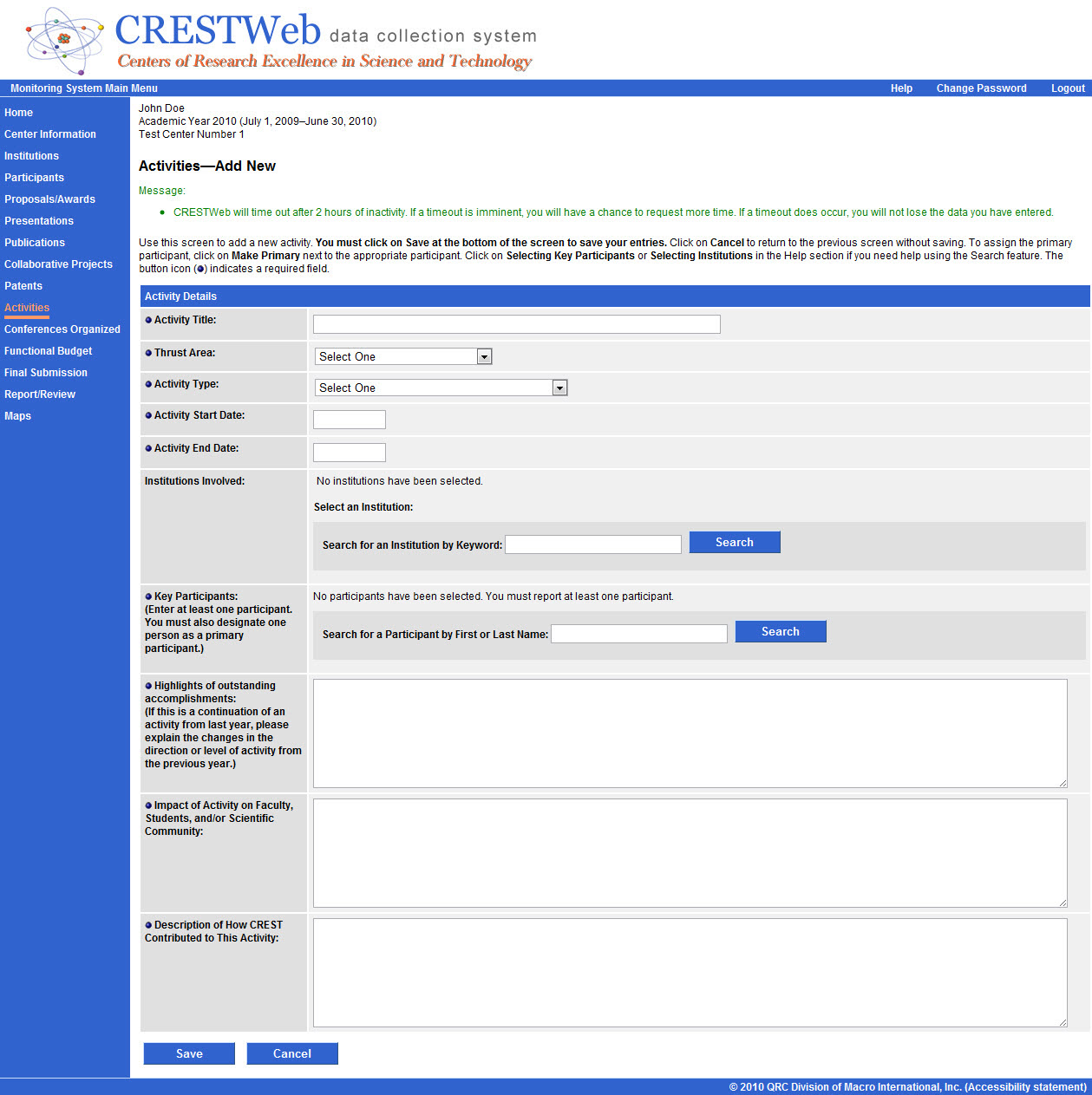The height and width of the screenshot is (1095, 1092).
Task: Click required-field icon beside Thrust Area
Action: (x=148, y=353)
